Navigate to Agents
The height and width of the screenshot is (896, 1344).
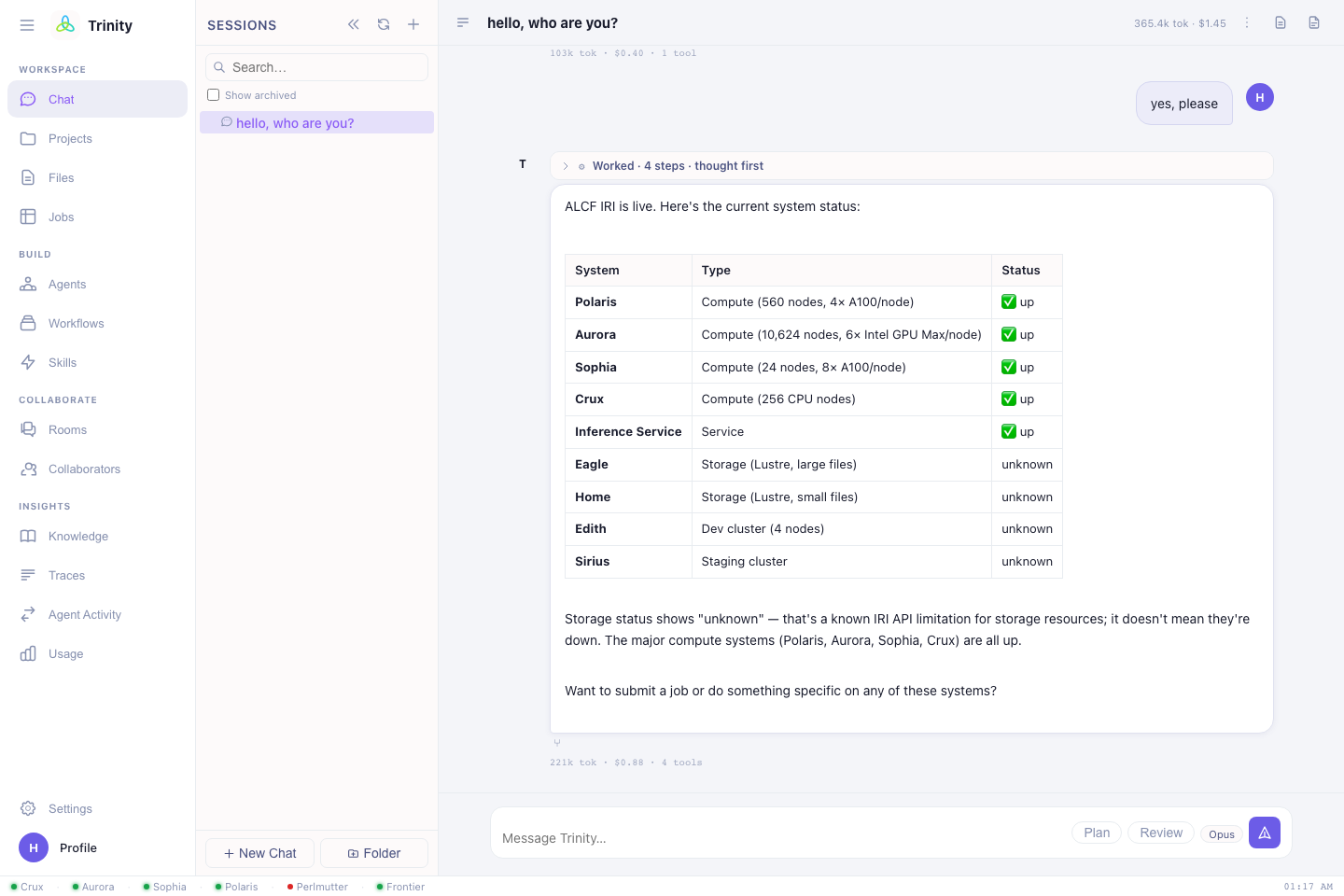point(97,284)
